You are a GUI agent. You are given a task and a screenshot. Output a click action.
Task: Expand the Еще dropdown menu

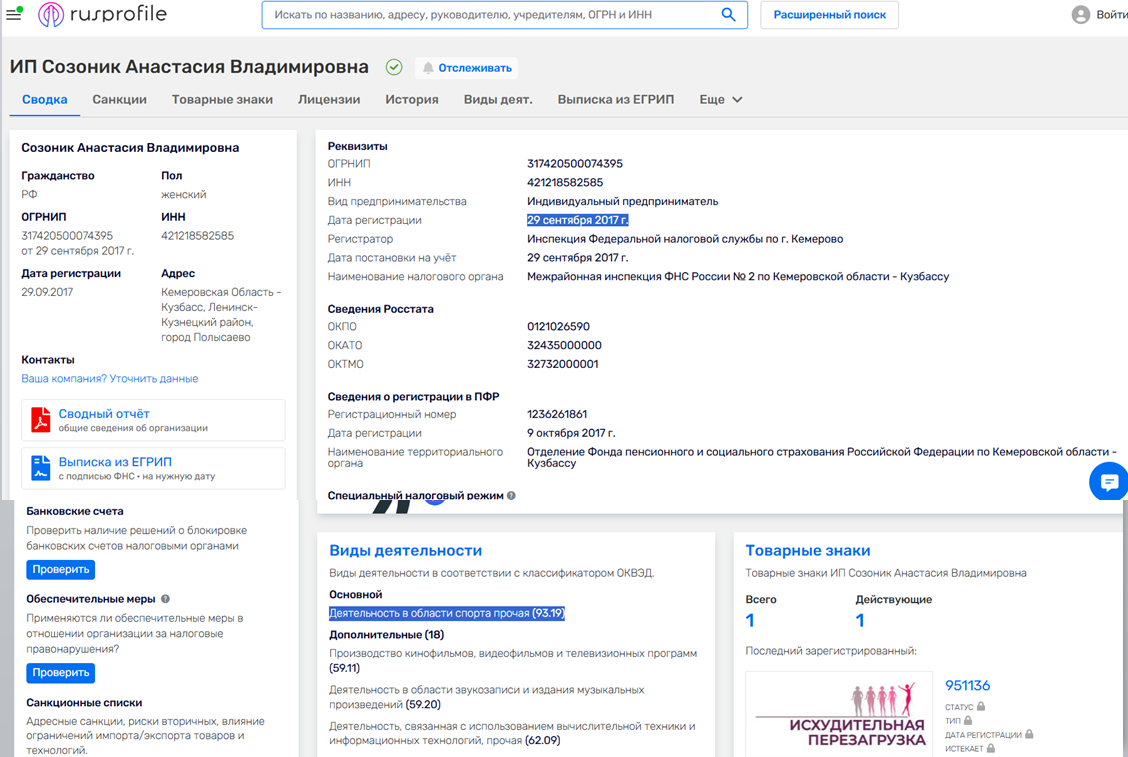pyautogui.click(x=720, y=100)
